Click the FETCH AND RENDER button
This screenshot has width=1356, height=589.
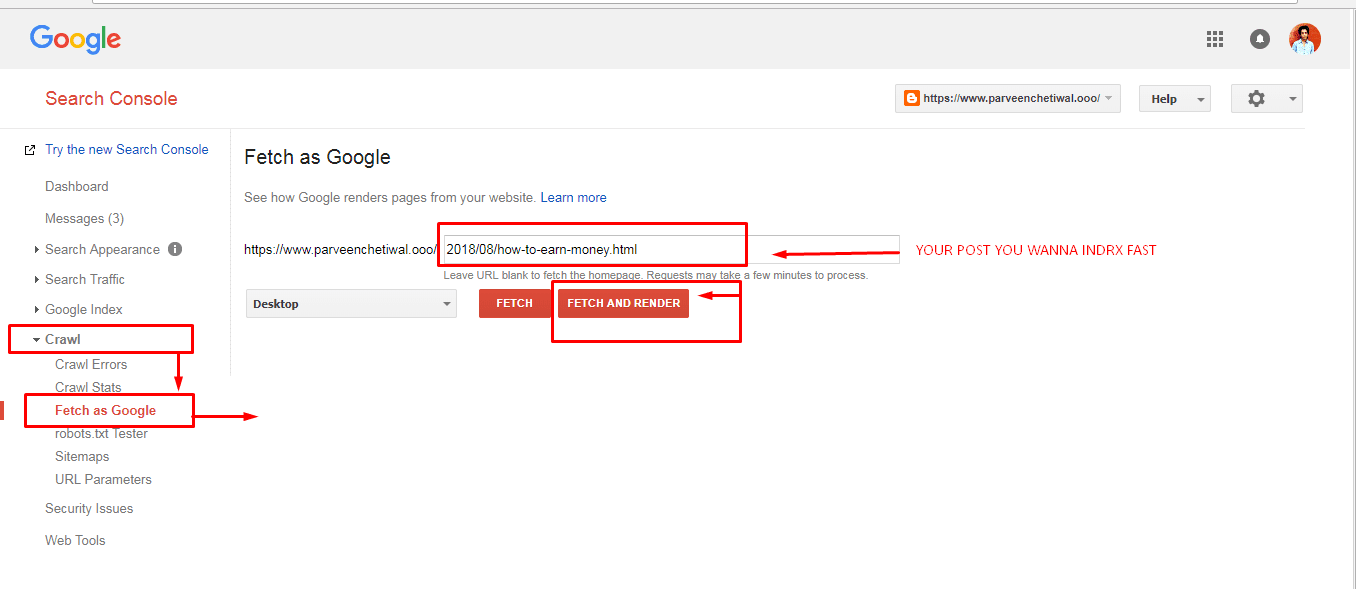(624, 303)
